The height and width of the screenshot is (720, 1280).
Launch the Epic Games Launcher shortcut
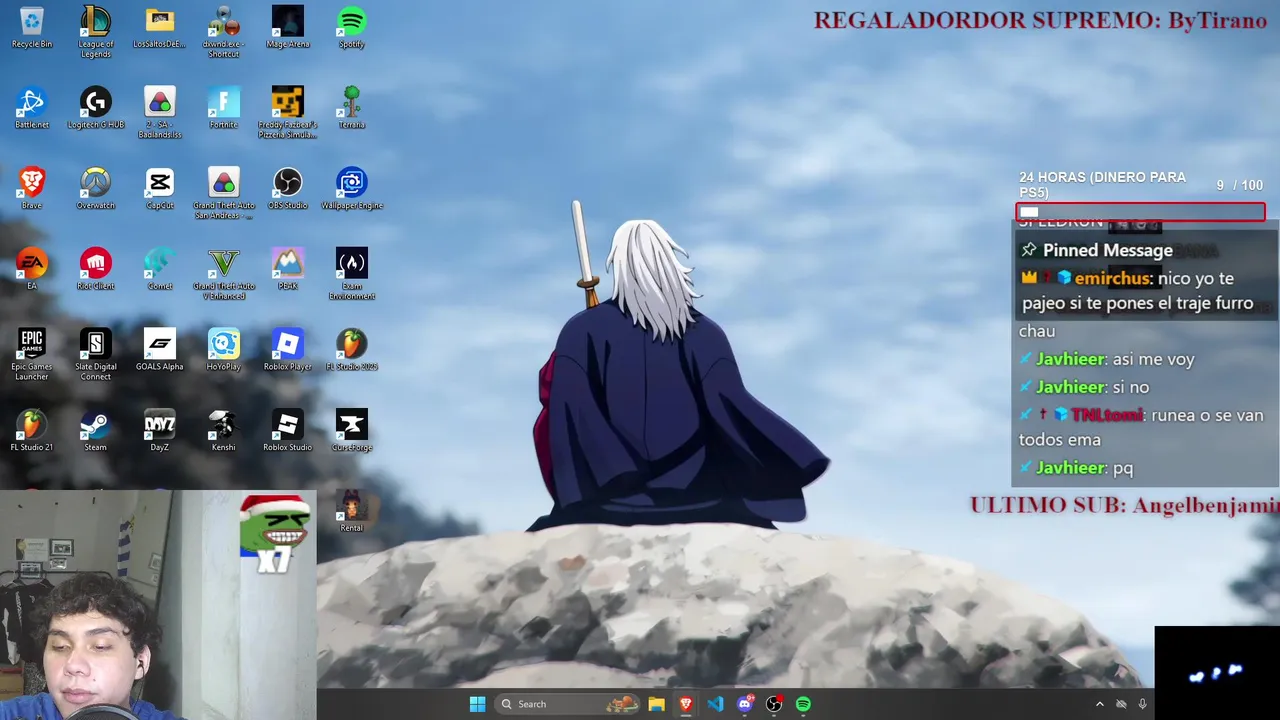point(32,355)
